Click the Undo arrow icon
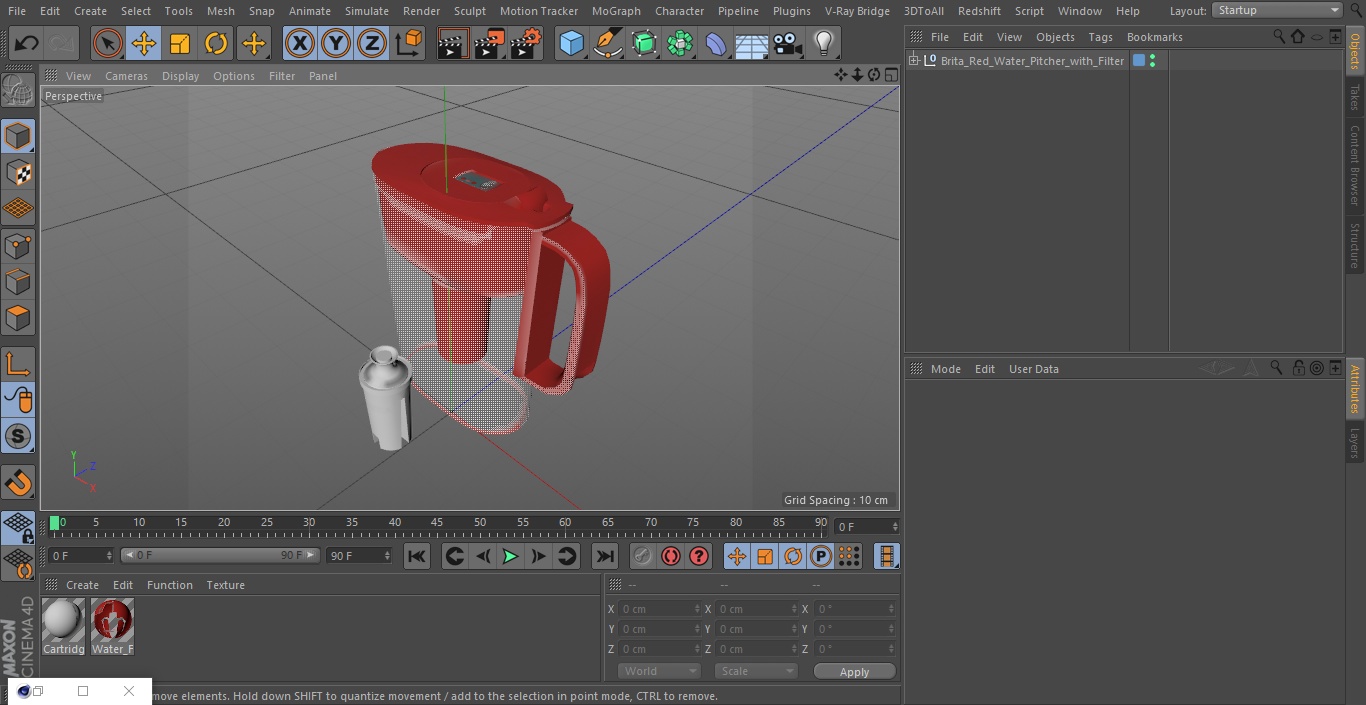Viewport: 1366px width, 705px height. [27, 43]
